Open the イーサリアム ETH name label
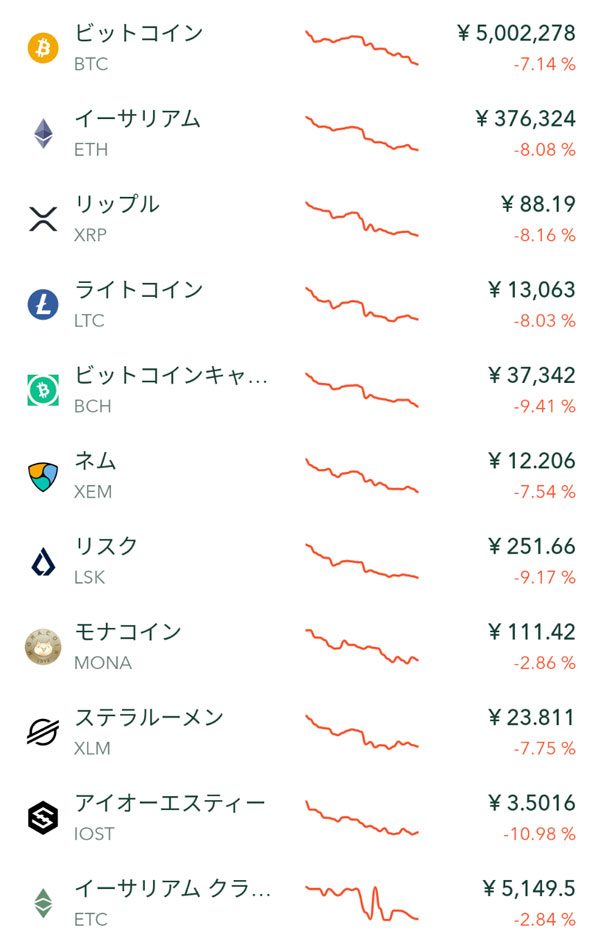600x945 pixels. [x=138, y=119]
